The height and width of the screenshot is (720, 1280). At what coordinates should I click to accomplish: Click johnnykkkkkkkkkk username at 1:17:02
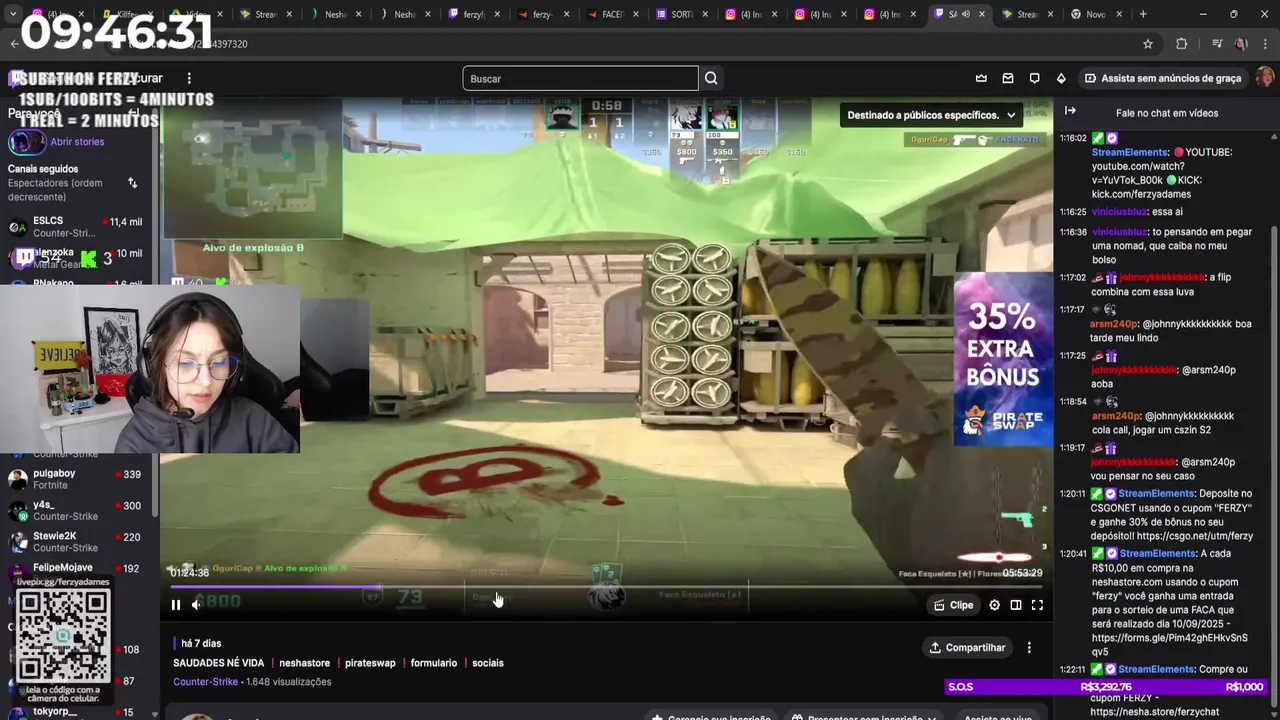pos(1162,277)
